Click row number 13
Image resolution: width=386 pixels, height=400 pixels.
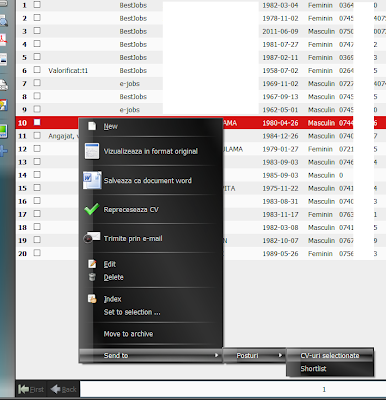pos(22,162)
